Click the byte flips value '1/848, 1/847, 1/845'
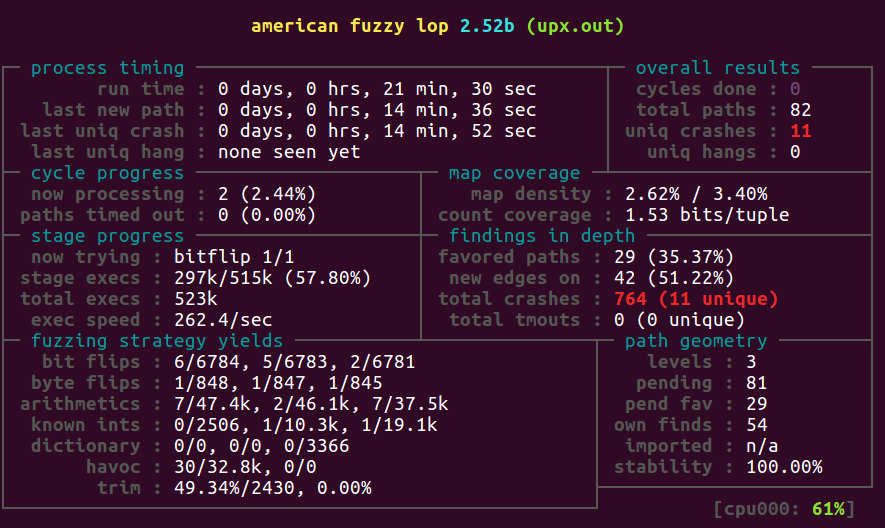 pyautogui.click(x=278, y=383)
